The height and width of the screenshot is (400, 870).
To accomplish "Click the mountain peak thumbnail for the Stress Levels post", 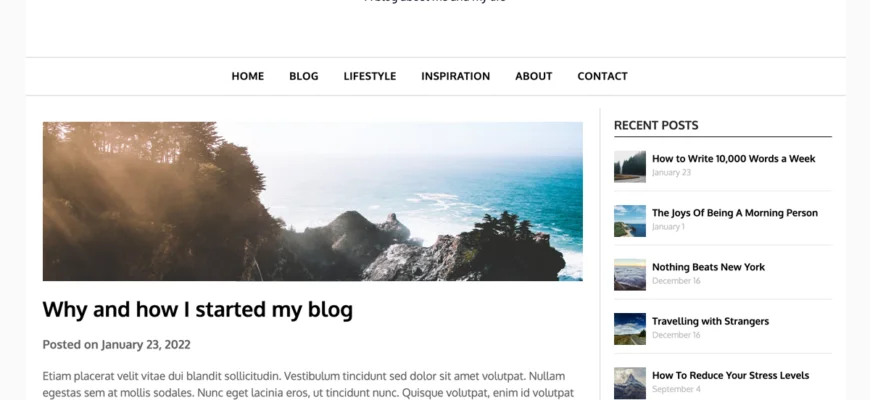I will tap(630, 383).
